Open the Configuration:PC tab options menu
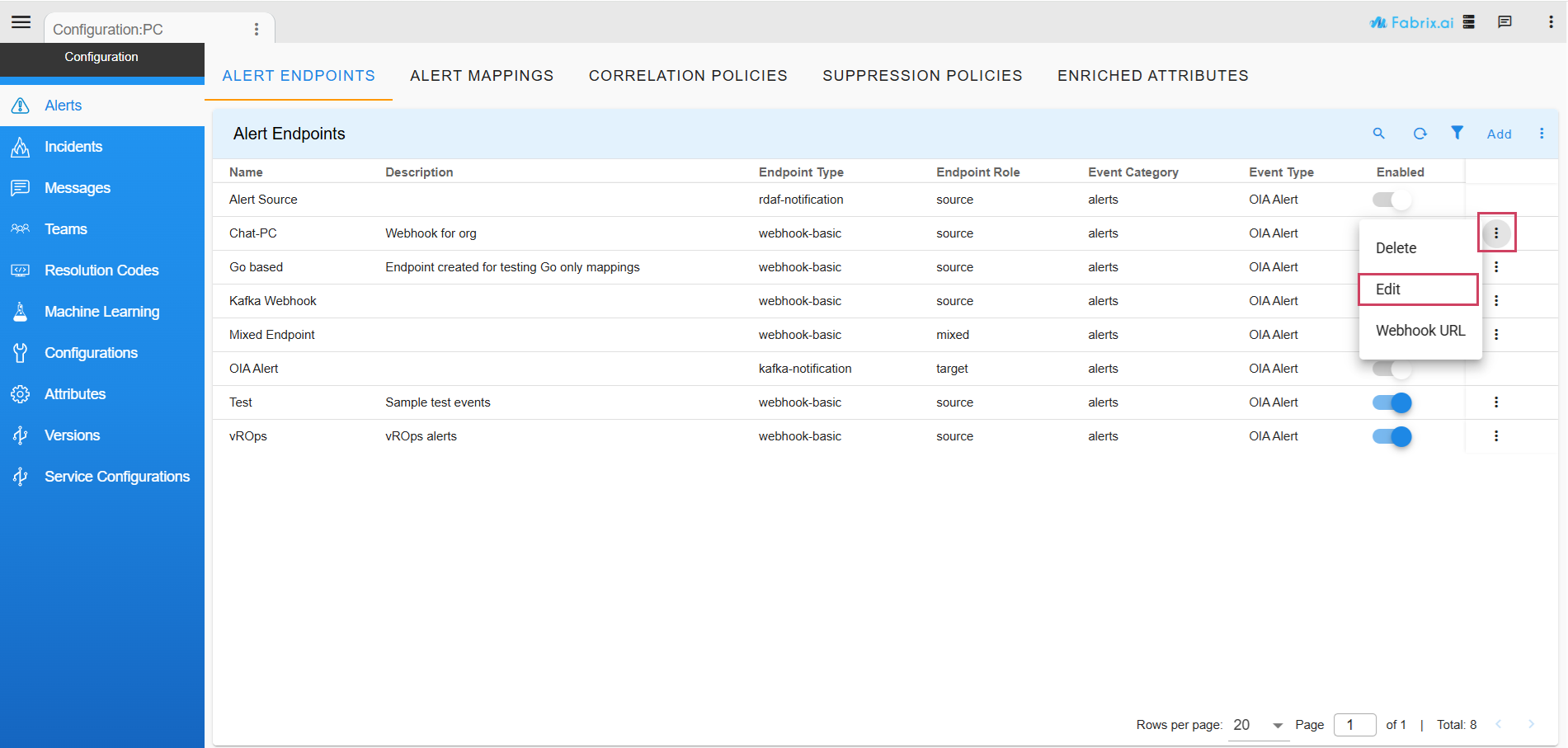 click(257, 30)
